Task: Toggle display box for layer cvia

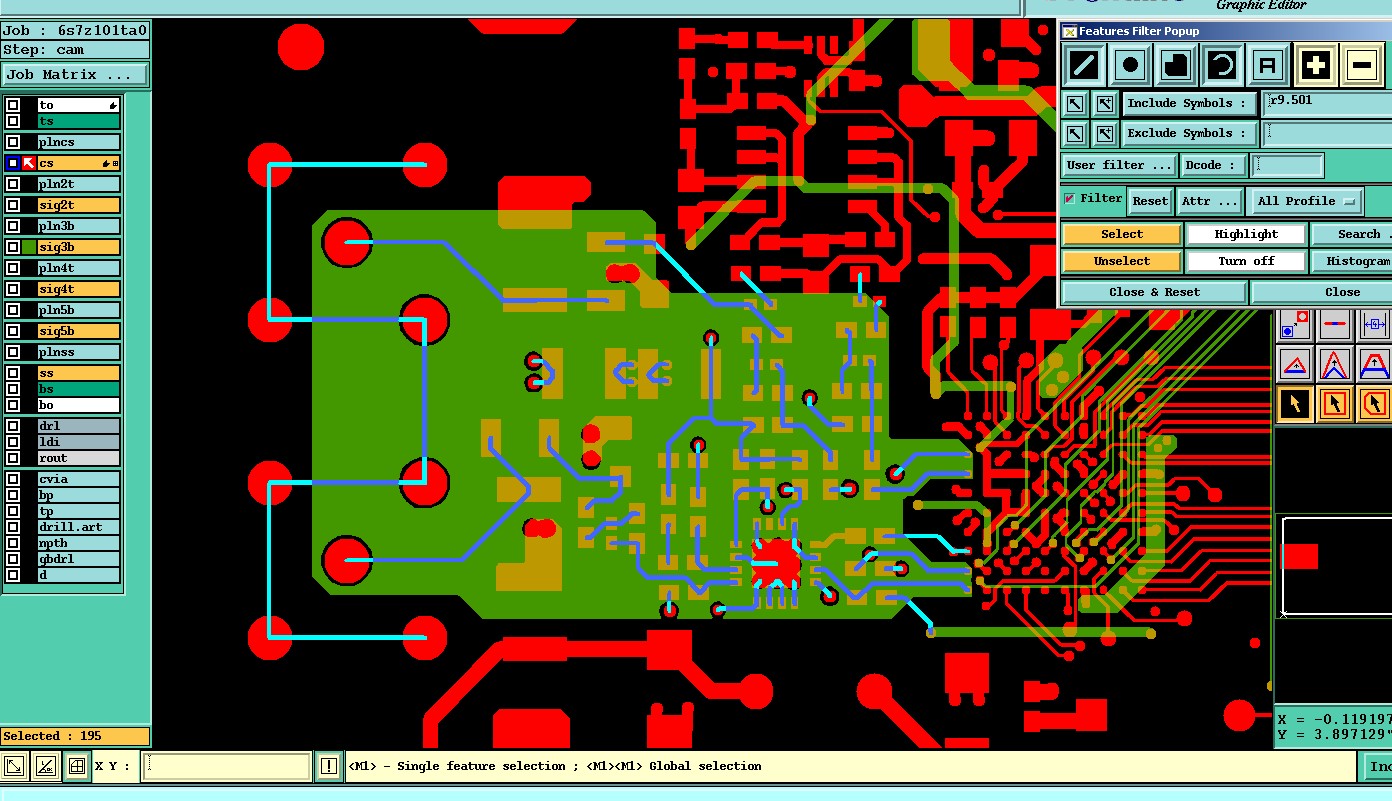Action: coord(13,479)
